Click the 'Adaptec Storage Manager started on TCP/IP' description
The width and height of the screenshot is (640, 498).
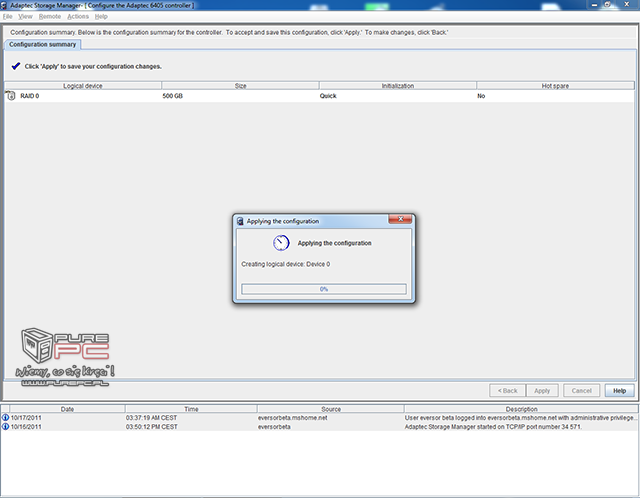(x=493, y=427)
